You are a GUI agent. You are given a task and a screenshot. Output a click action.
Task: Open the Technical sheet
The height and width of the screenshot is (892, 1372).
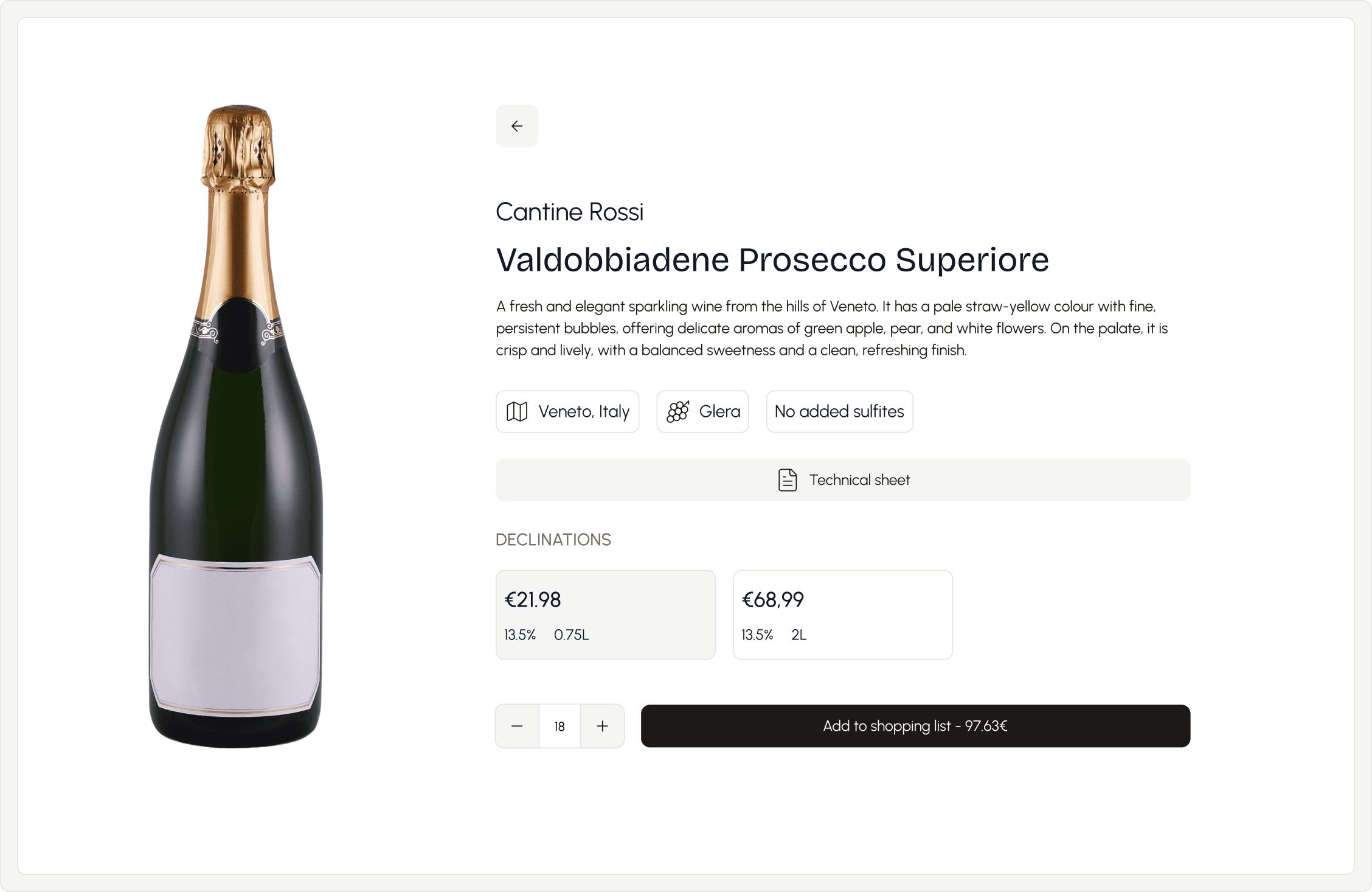click(842, 479)
